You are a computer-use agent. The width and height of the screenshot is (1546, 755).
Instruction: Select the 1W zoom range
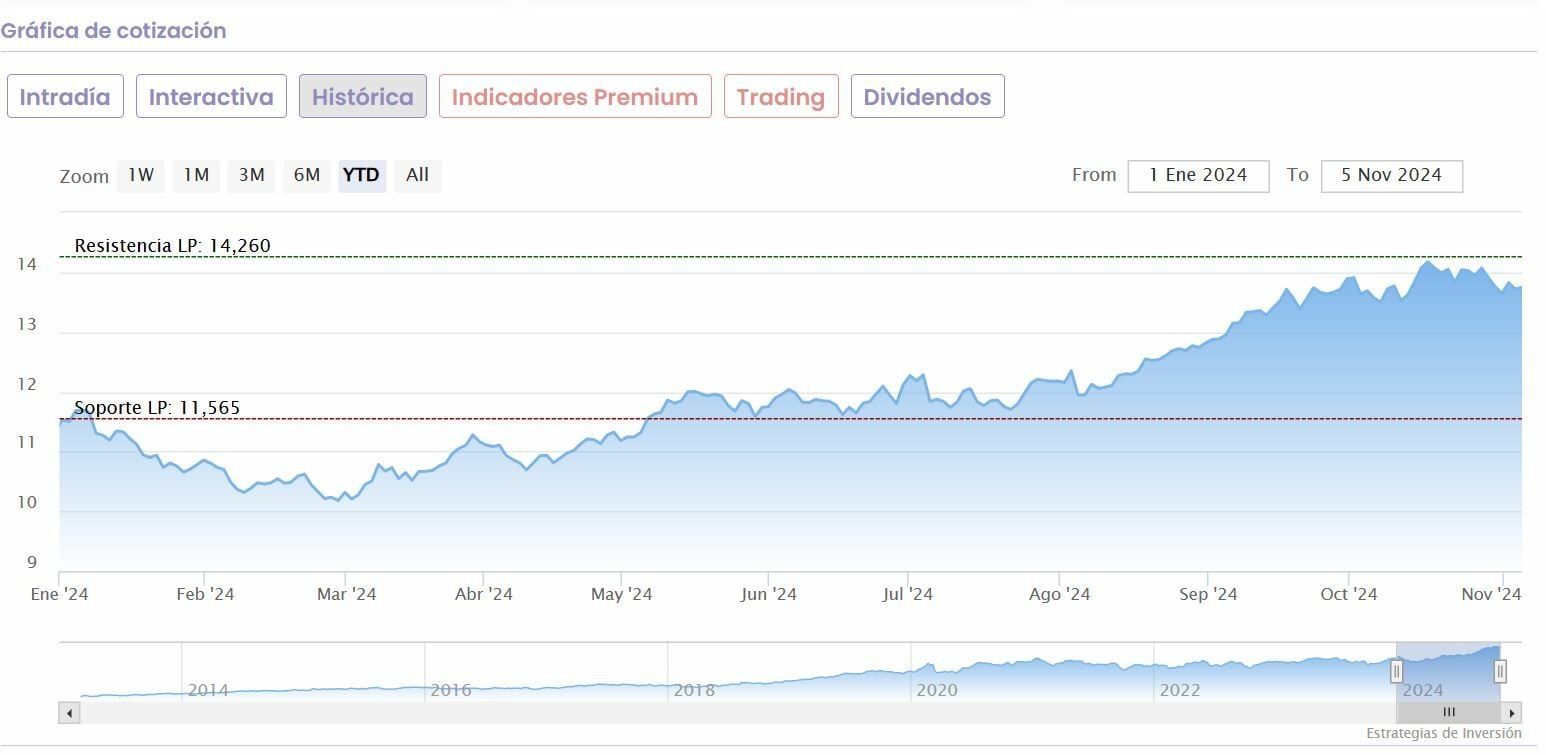[x=140, y=175]
